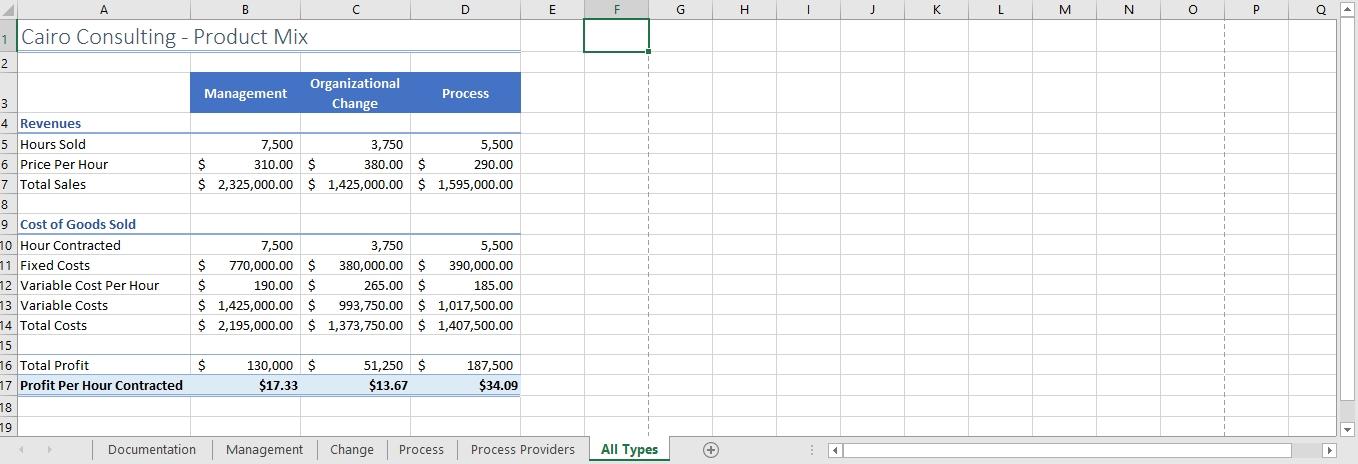Select column K header
This screenshot has height=464, width=1358.
point(936,9)
